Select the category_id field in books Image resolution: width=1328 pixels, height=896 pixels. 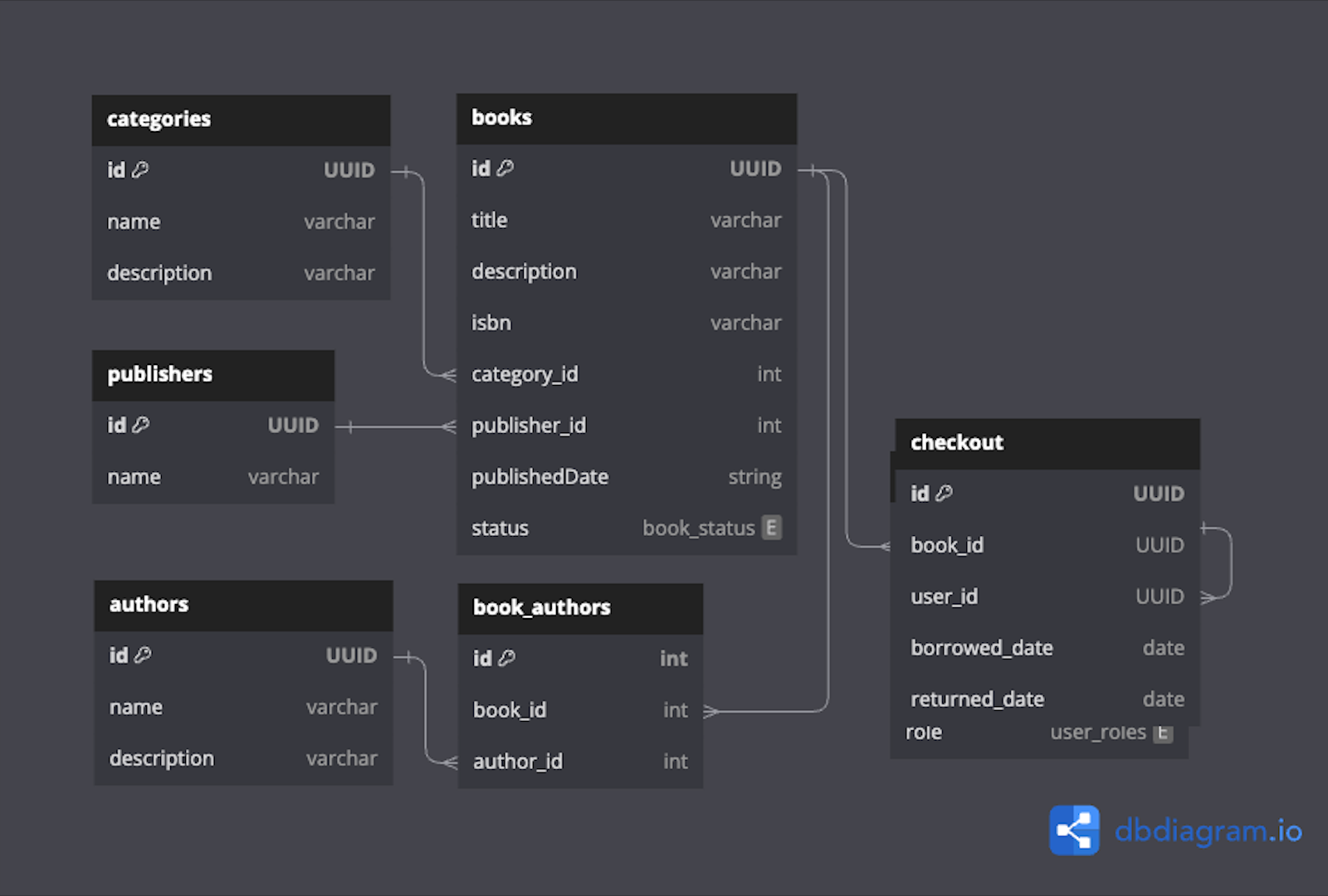coord(525,373)
